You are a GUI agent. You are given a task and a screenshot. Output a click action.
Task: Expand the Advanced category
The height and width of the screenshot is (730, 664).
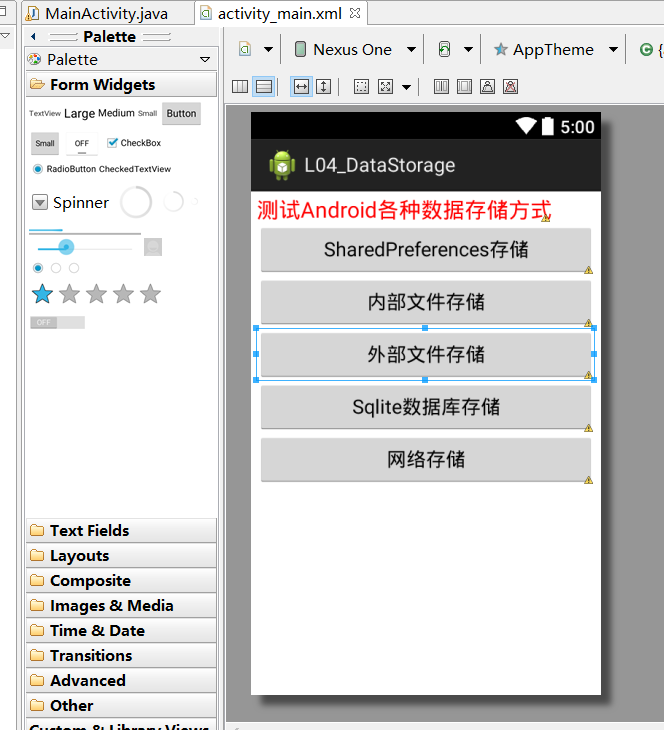pos(121,680)
